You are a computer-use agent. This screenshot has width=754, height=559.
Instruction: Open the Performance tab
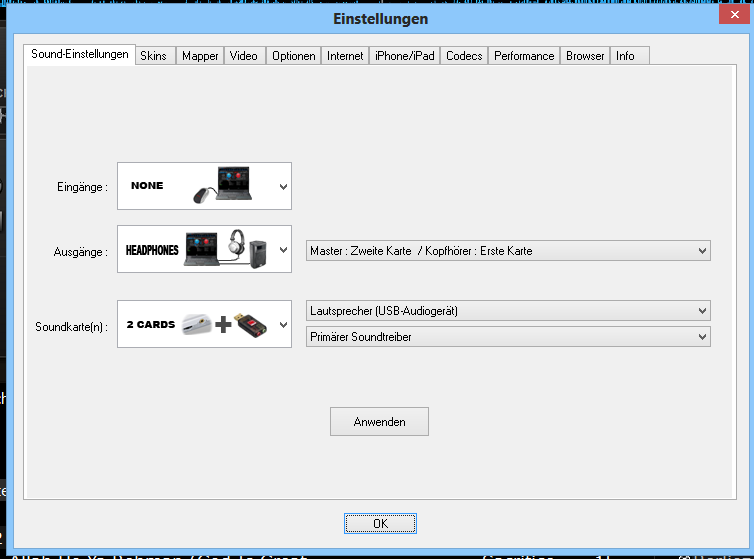[x=524, y=56]
